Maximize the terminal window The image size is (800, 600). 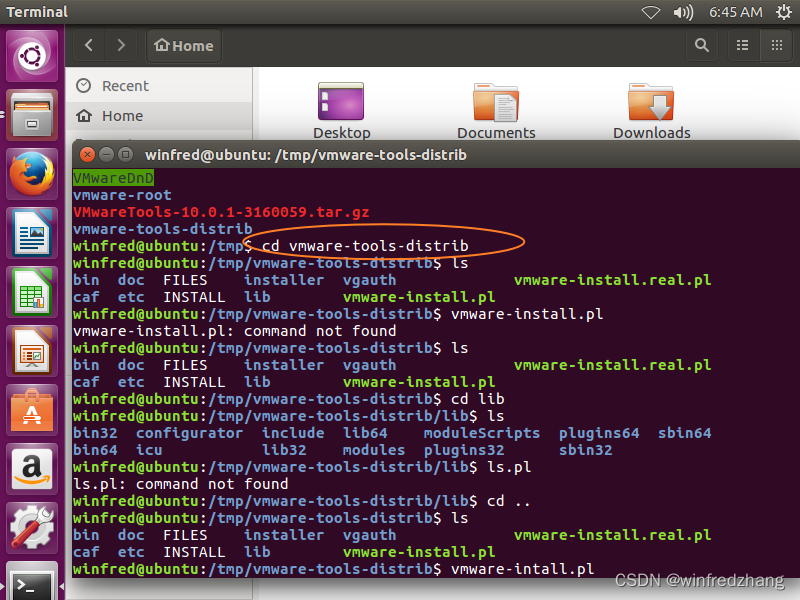pos(125,155)
